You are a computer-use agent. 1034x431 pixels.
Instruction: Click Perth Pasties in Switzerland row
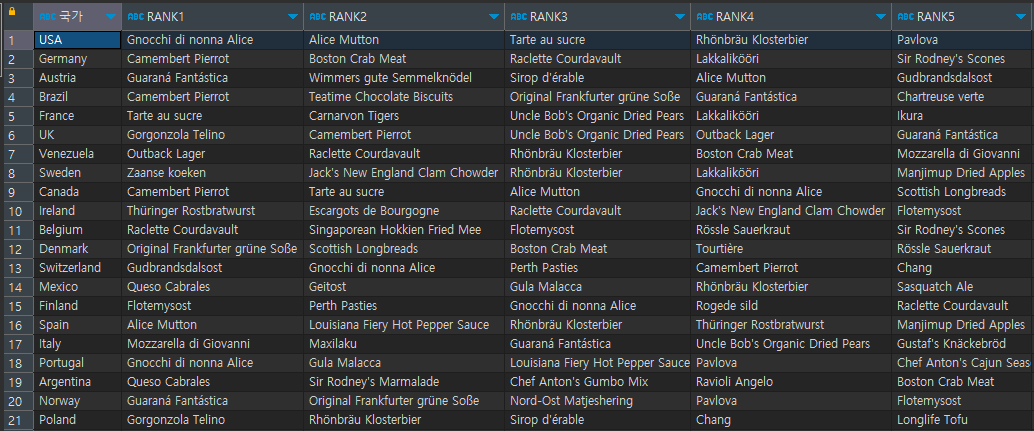[597, 268]
